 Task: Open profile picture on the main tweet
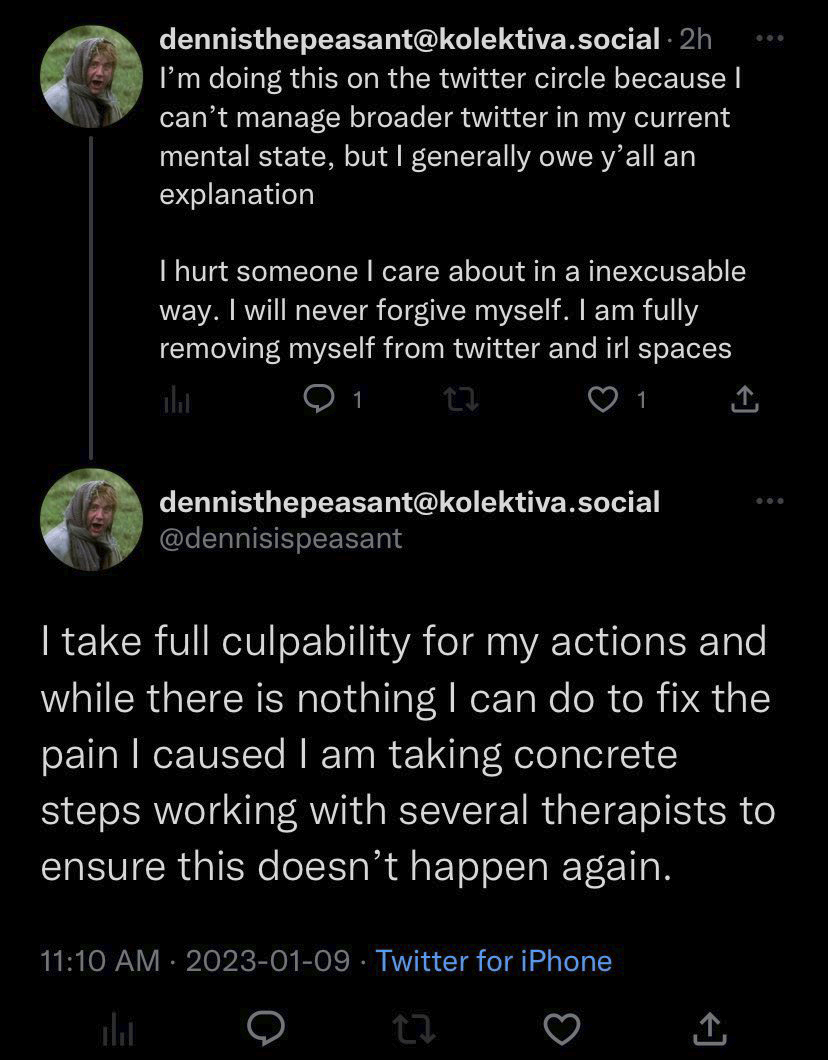pyautogui.click(x=91, y=518)
